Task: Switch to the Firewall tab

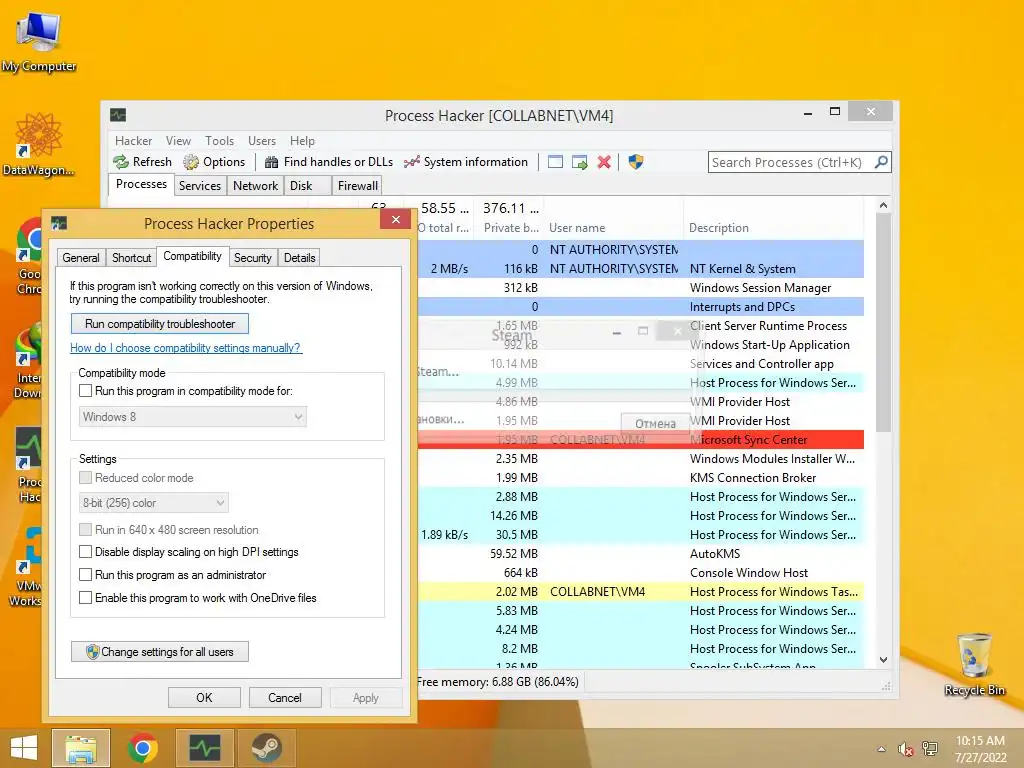Action: [357, 185]
